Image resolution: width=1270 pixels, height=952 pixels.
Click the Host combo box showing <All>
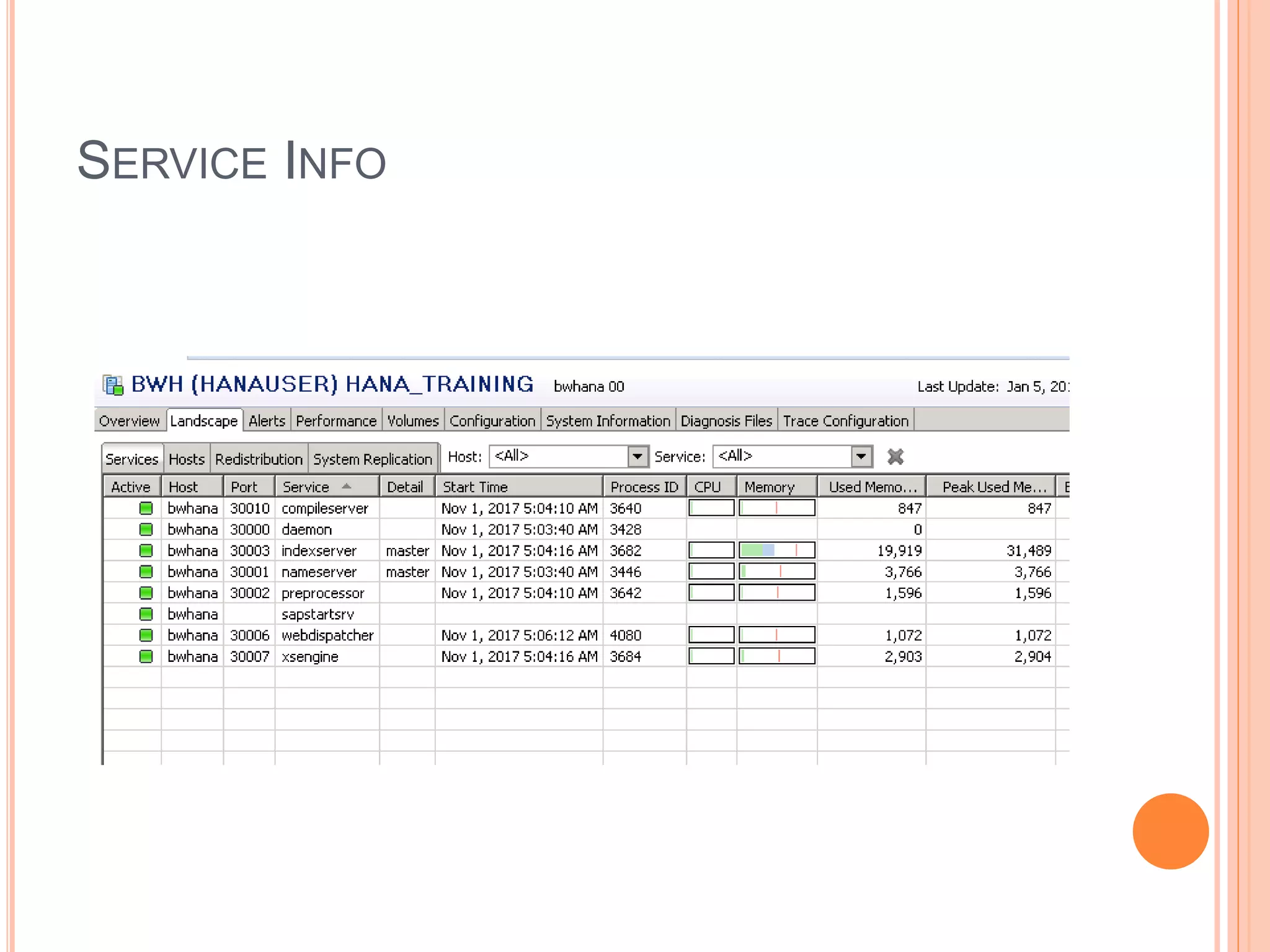pyautogui.click(x=569, y=457)
